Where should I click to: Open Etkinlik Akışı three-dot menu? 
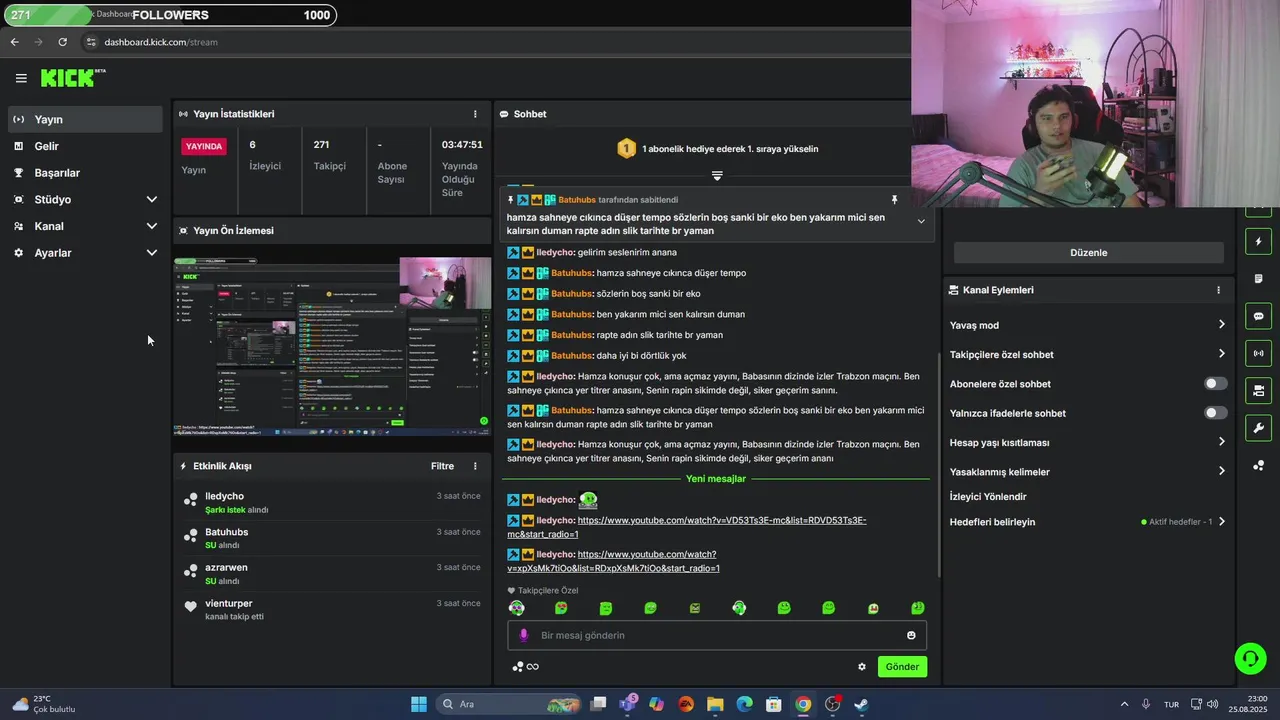475,466
